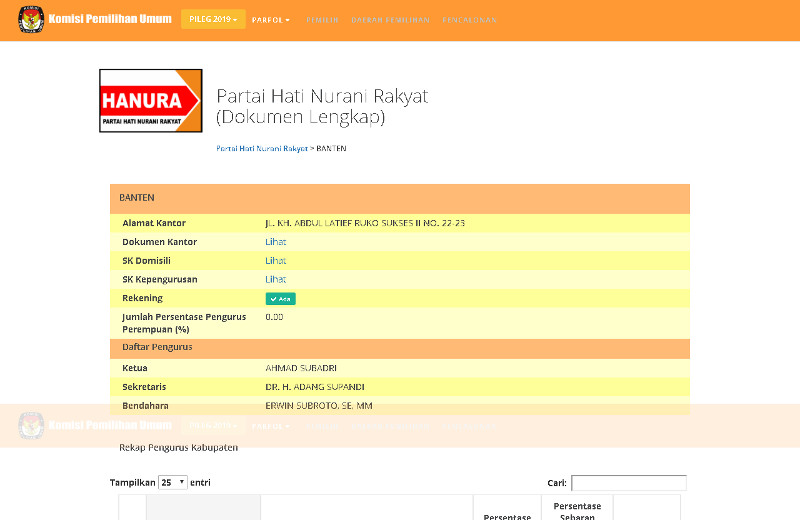
Task: Follow Partai Hati Nurani Rakyat breadcrumb link
Action: [x=262, y=148]
